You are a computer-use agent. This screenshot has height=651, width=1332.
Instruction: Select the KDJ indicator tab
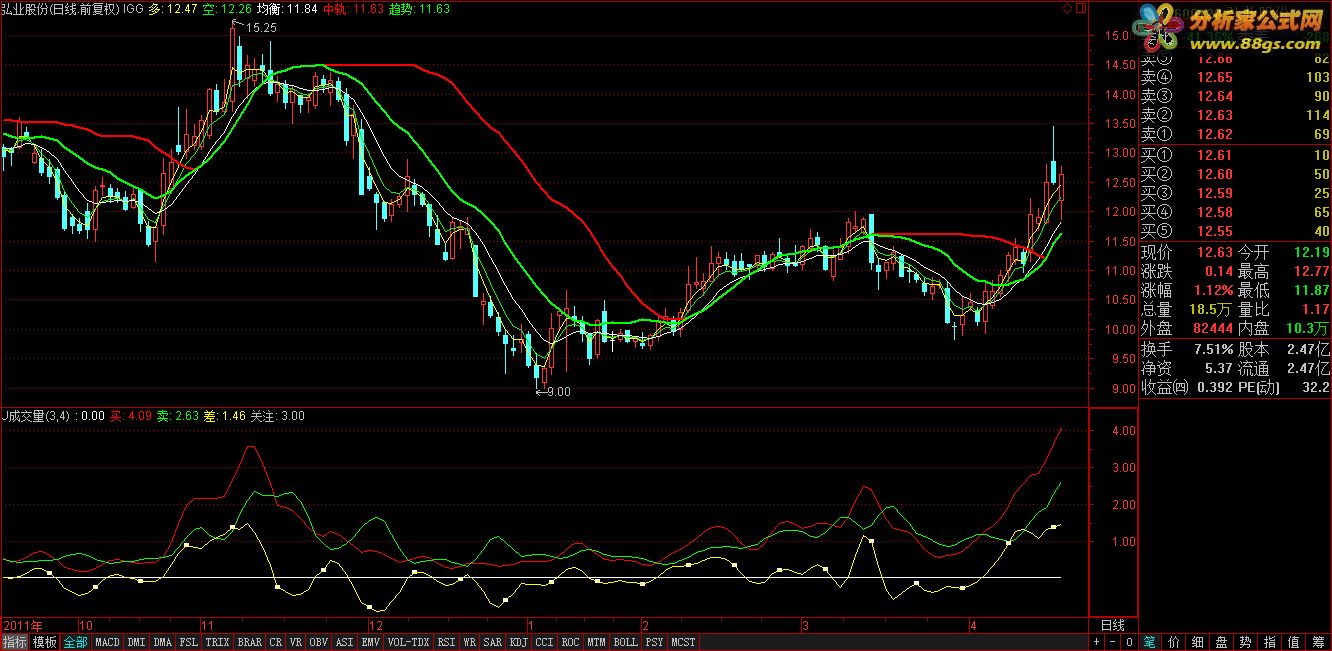tap(519, 642)
